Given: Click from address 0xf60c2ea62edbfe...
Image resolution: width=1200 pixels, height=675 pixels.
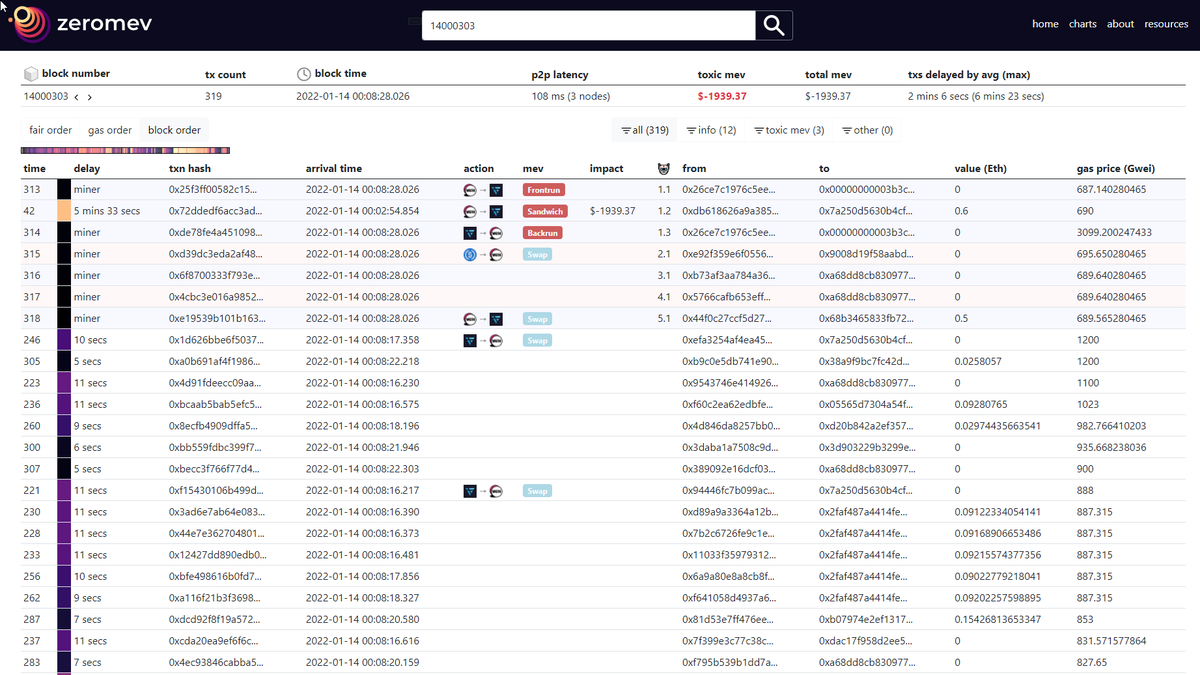Looking at the screenshot, I should (x=728, y=405).
